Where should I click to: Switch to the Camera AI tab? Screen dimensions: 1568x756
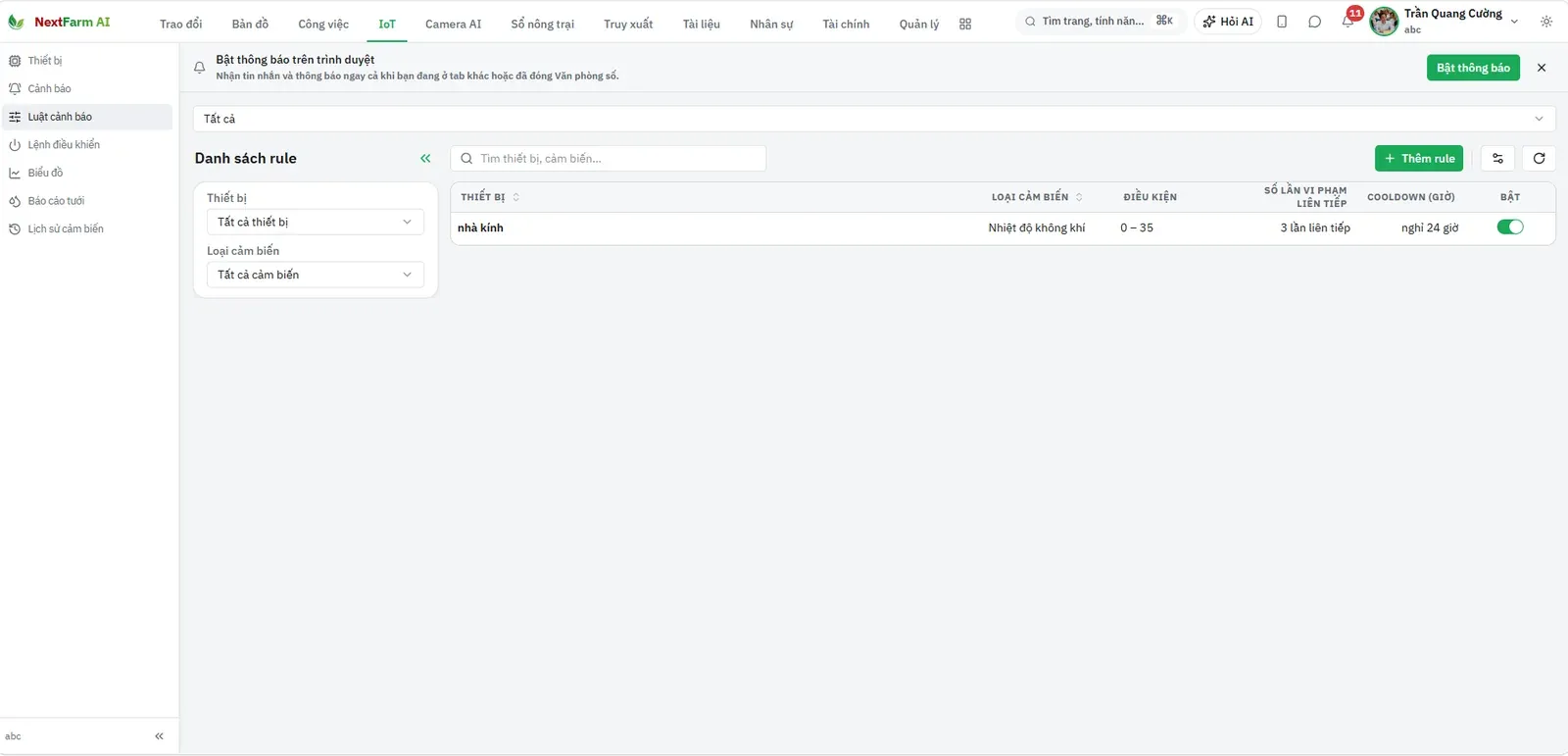[453, 24]
